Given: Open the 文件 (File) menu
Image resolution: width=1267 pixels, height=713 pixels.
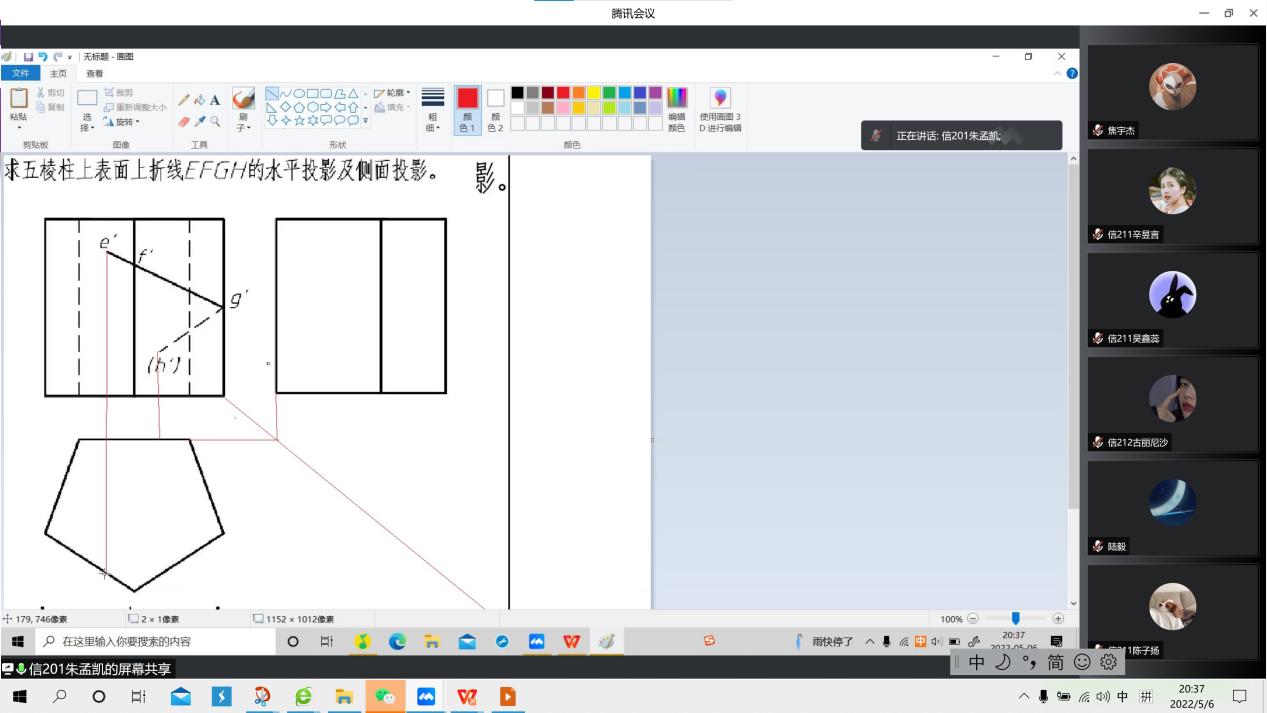Looking at the screenshot, I should click(x=20, y=73).
